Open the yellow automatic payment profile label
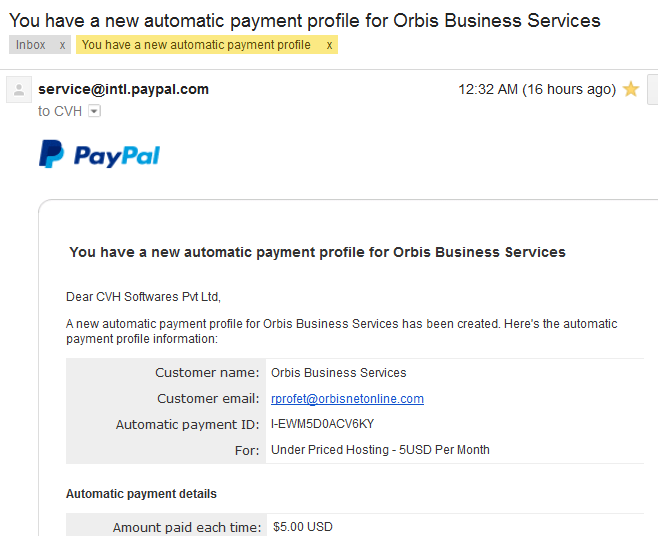This screenshot has width=658, height=536. [x=196, y=45]
